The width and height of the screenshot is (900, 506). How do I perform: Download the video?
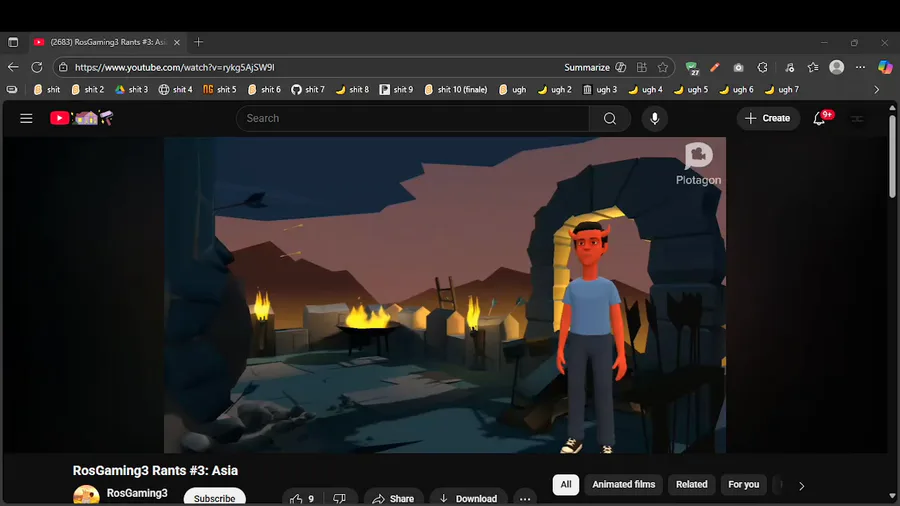coord(468,498)
